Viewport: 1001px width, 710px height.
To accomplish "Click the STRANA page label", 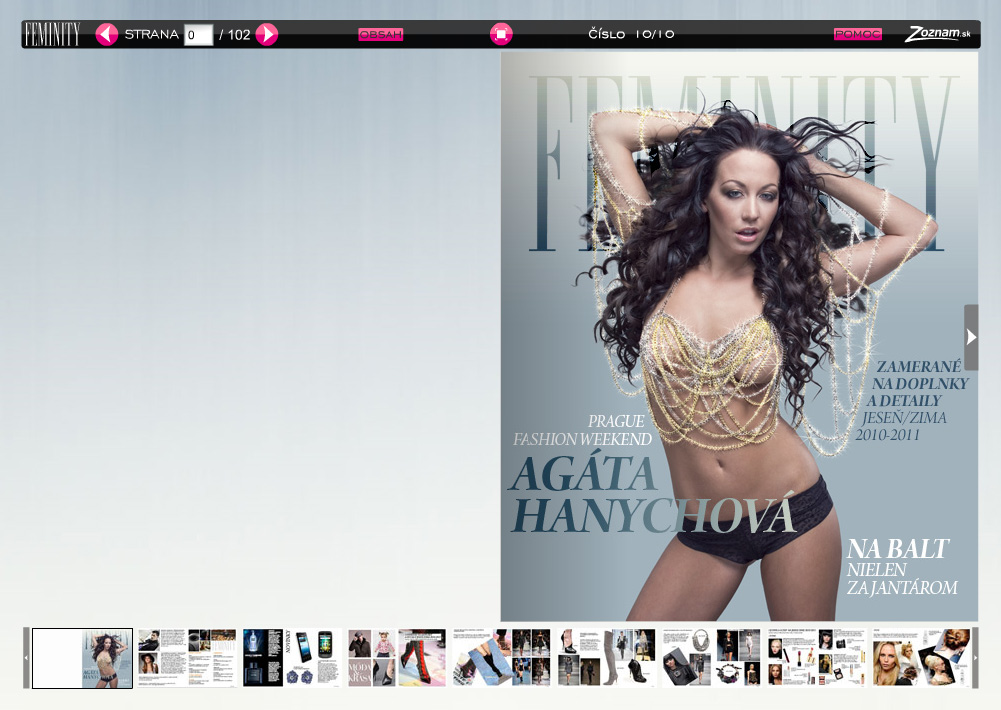I will click(151, 34).
